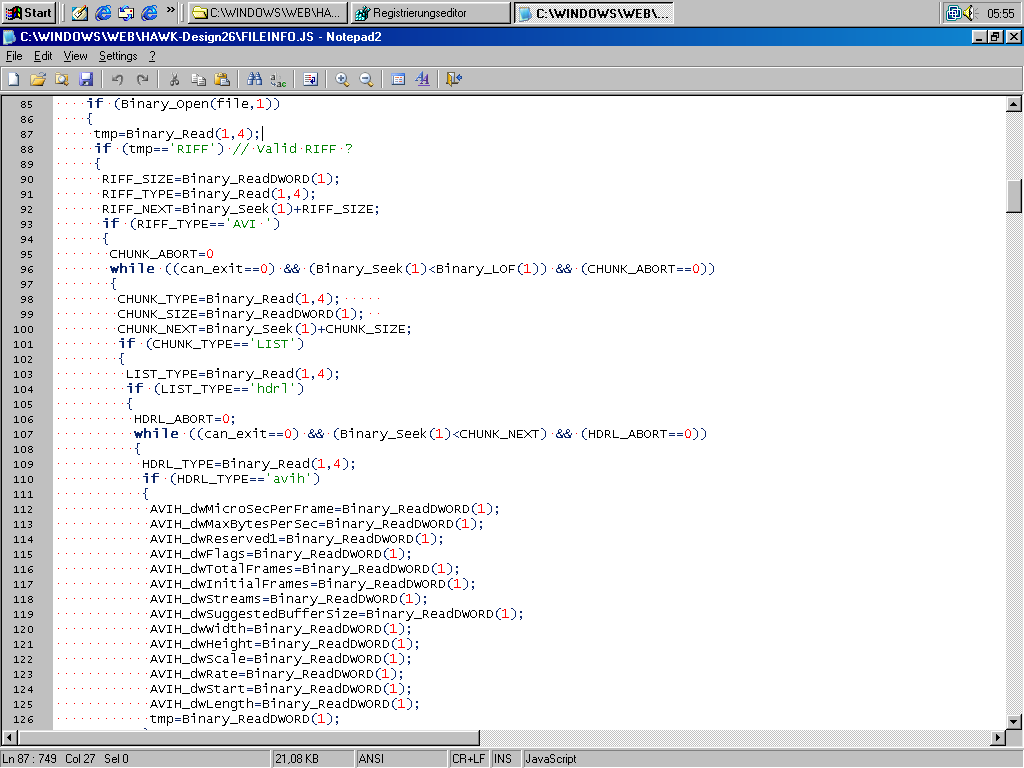The height and width of the screenshot is (768, 1024).
Task: Click the 'RIFF_SIZE=Binary_ReadDWORD(1);' line
Action: (x=221, y=179)
